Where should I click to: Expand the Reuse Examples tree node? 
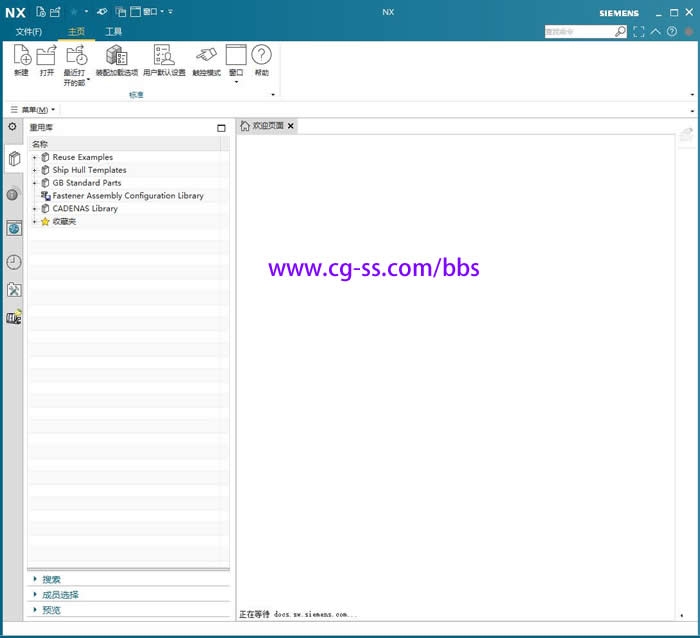tap(35, 157)
